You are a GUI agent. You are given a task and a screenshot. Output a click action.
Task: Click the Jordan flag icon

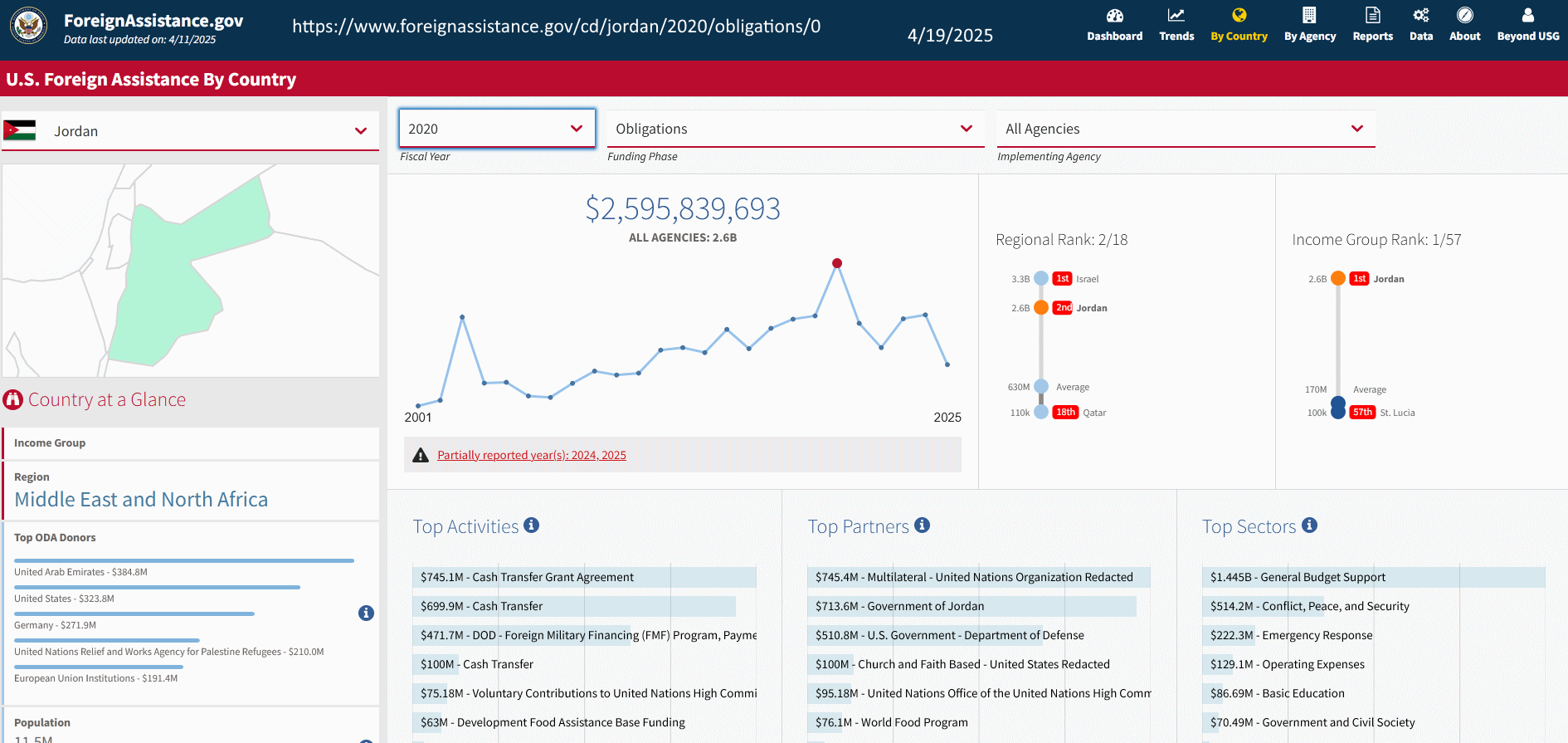coord(19,130)
